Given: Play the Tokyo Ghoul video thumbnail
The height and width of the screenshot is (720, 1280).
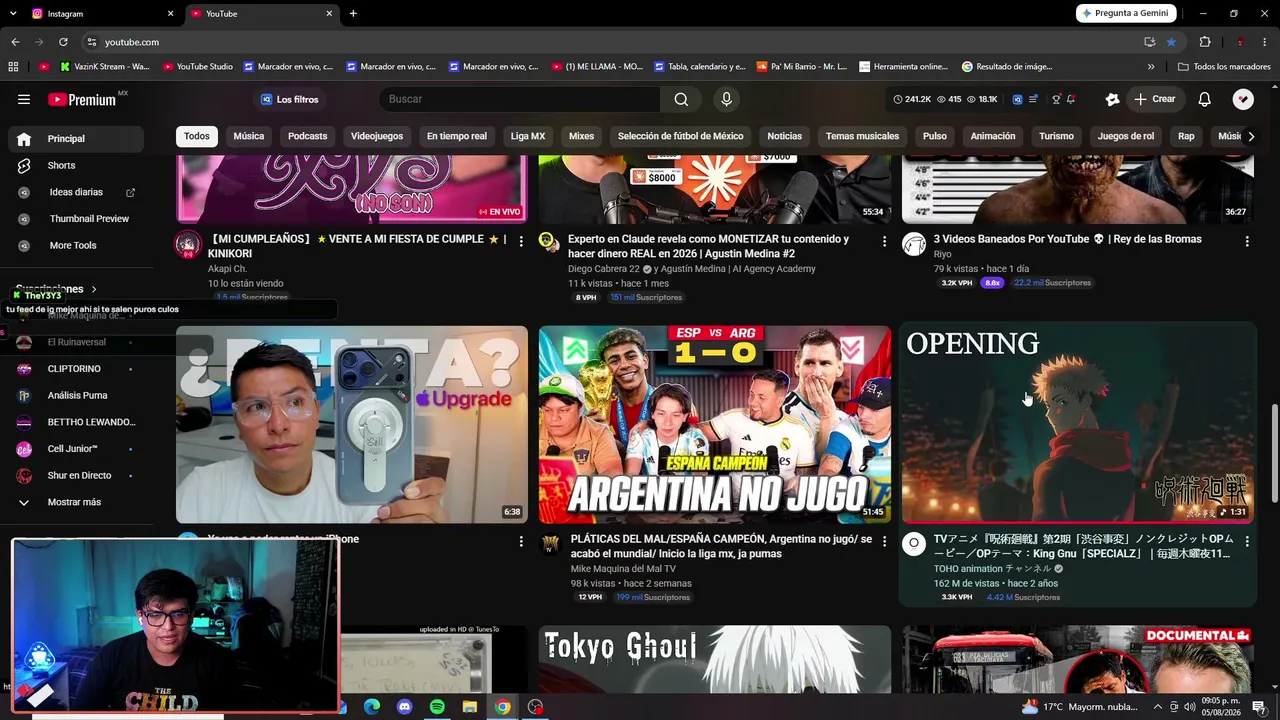Looking at the screenshot, I should pyautogui.click(x=715, y=660).
